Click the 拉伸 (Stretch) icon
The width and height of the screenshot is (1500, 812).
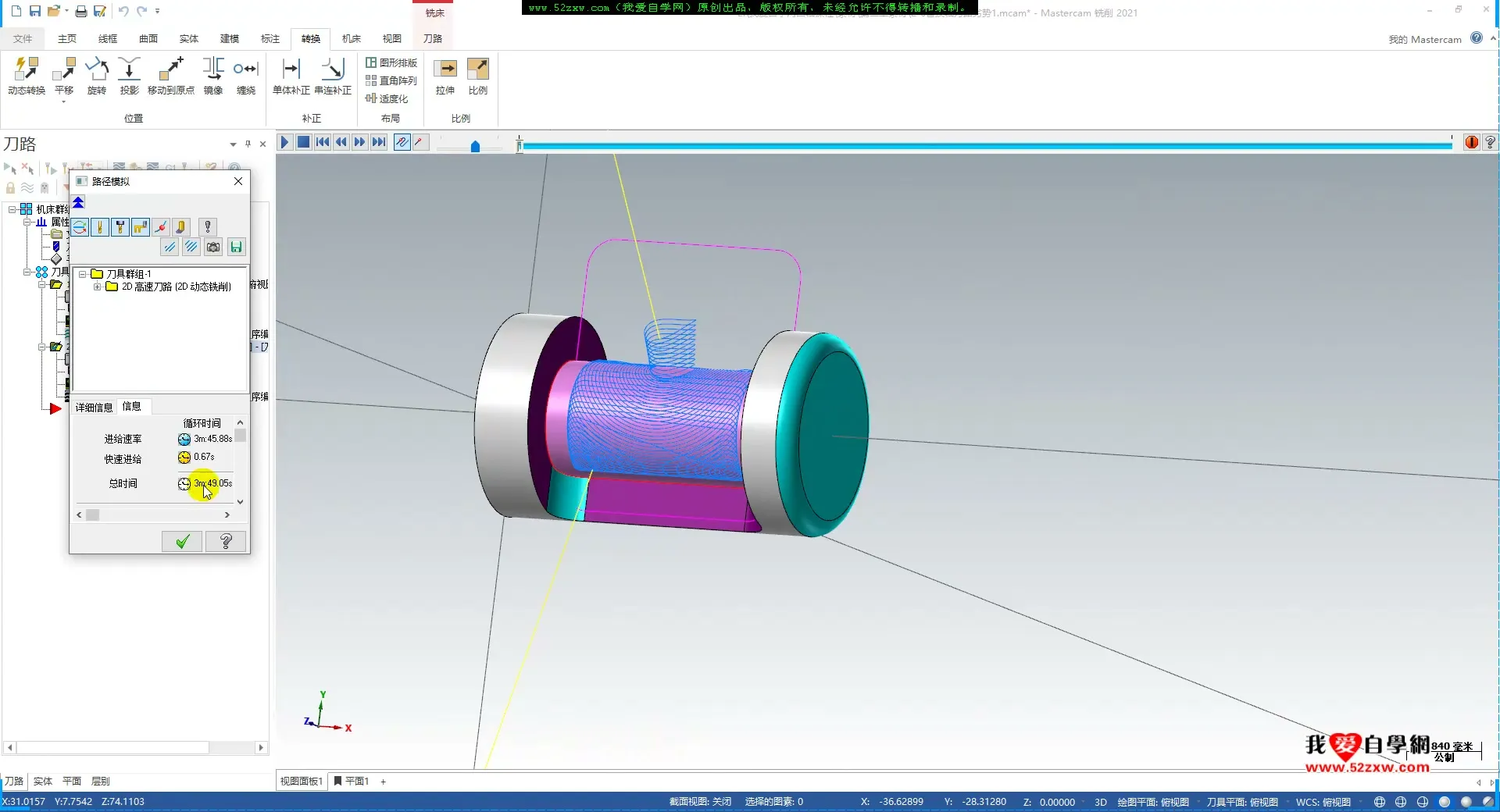tap(445, 70)
